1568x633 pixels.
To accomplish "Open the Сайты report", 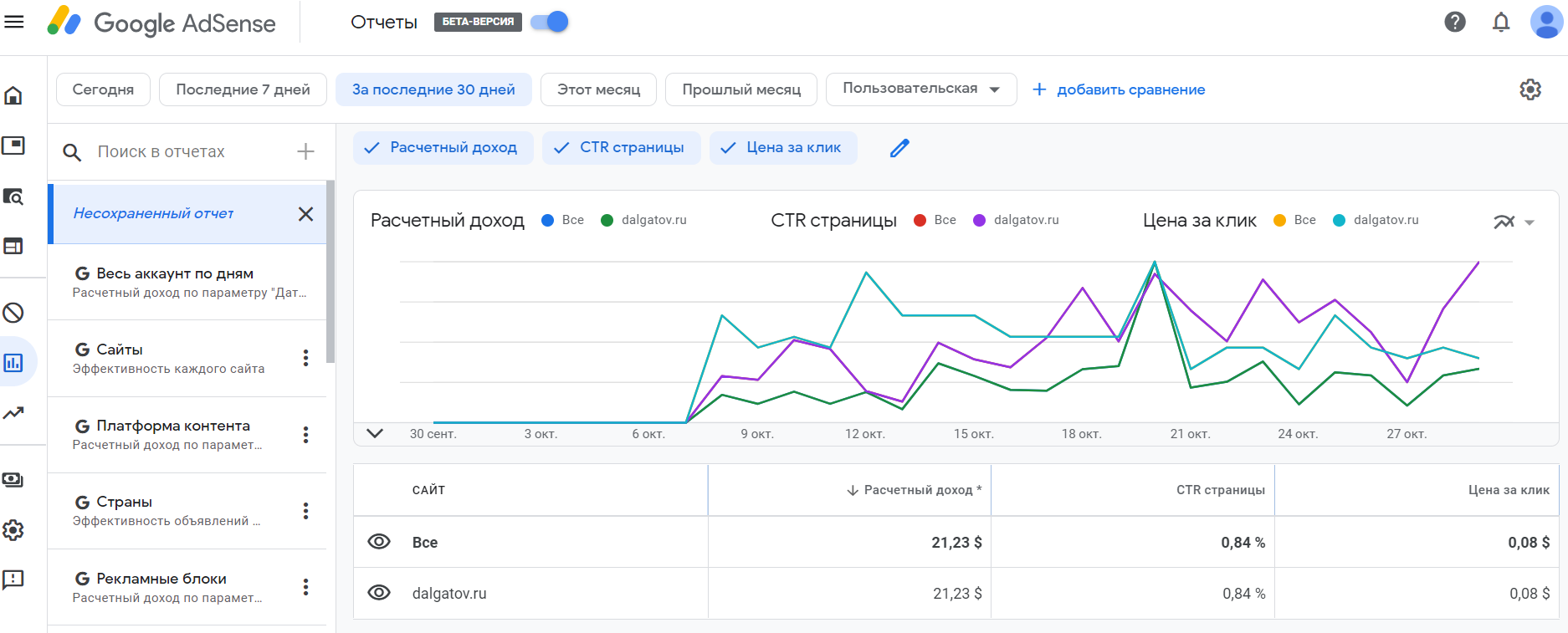I will pyautogui.click(x=167, y=358).
